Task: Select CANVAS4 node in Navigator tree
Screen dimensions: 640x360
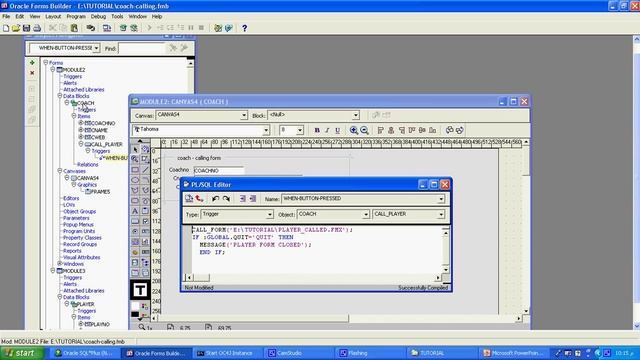Action: 88,178
